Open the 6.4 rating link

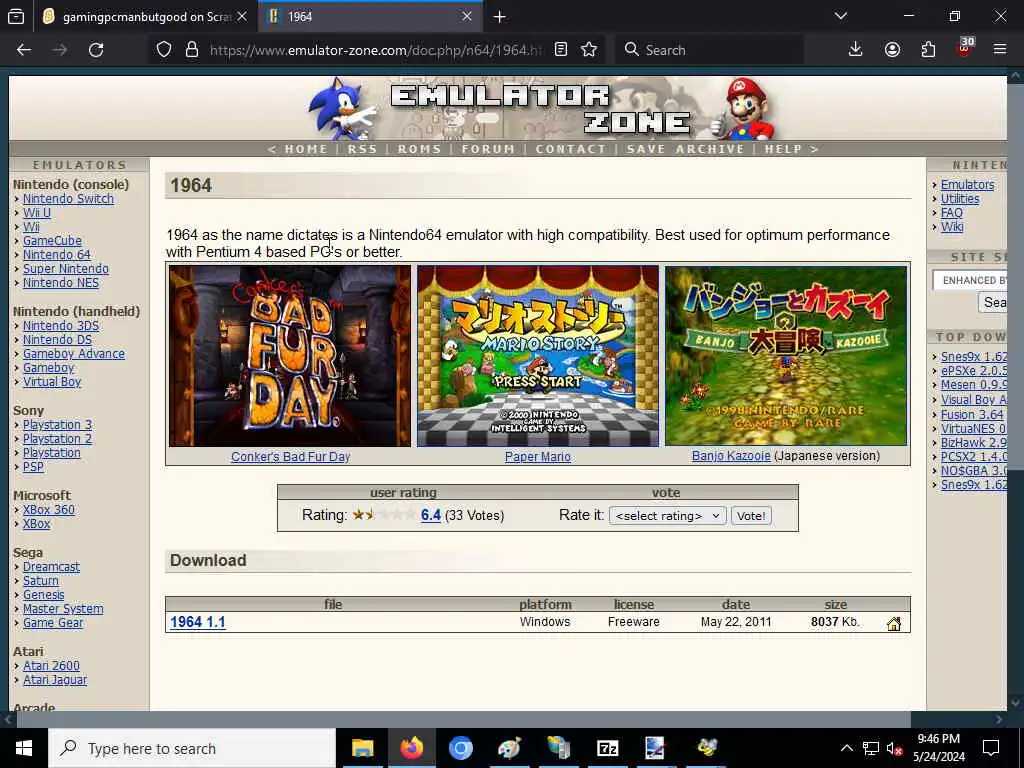(431, 515)
